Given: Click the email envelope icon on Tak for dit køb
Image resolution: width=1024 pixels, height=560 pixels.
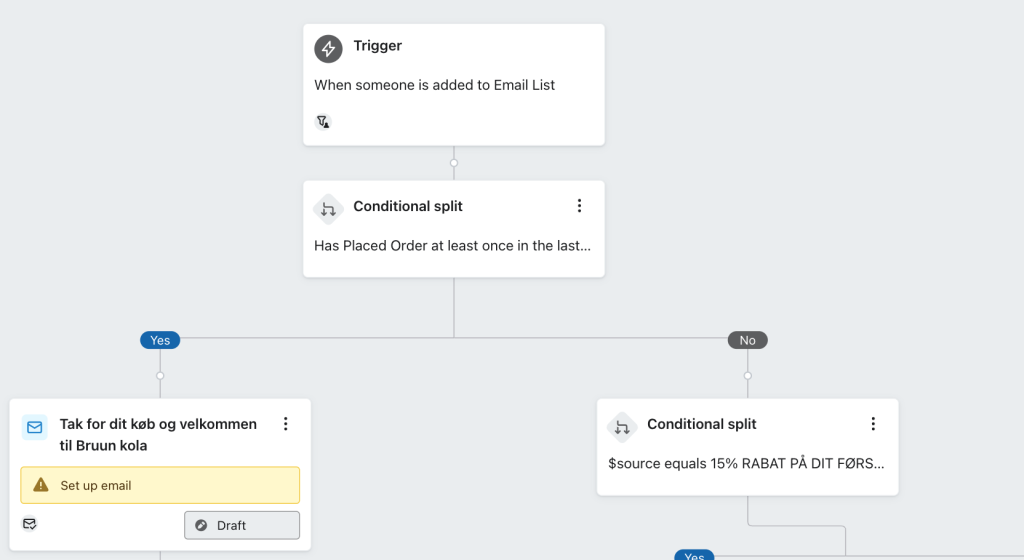Looking at the screenshot, I should pos(35,428).
